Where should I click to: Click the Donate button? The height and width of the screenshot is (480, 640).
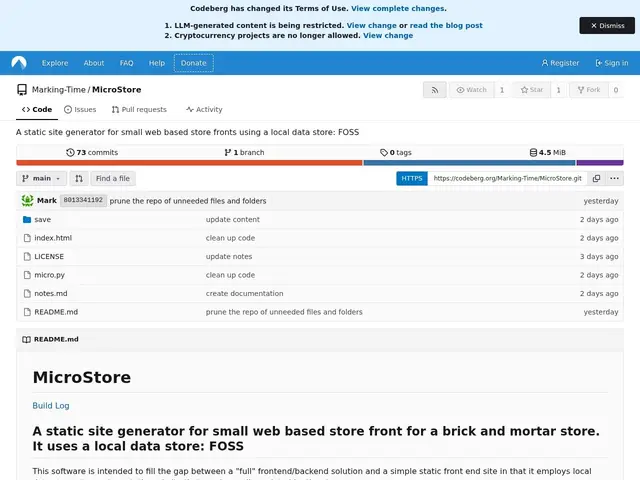click(193, 63)
